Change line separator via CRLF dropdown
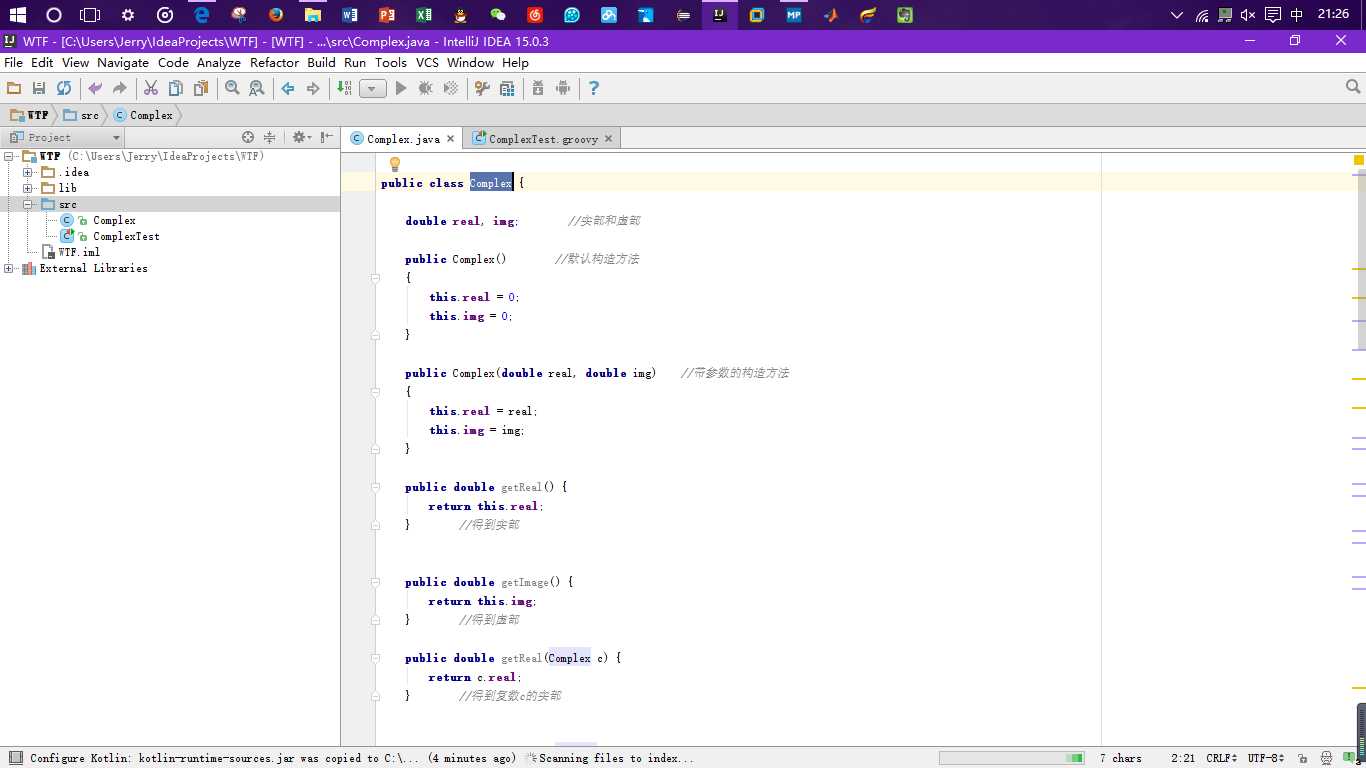This screenshot has width=1366, height=768. coord(1222,758)
